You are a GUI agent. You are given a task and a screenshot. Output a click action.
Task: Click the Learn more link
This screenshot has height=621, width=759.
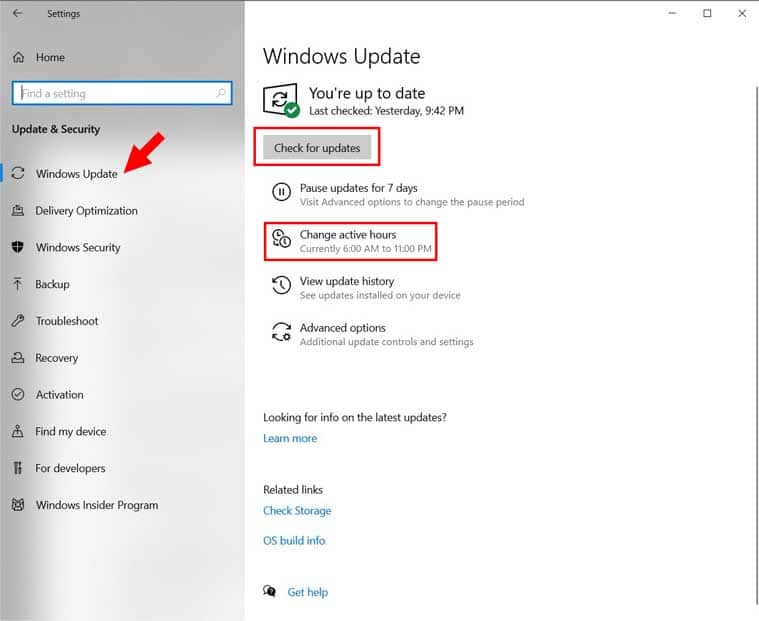[x=290, y=438]
